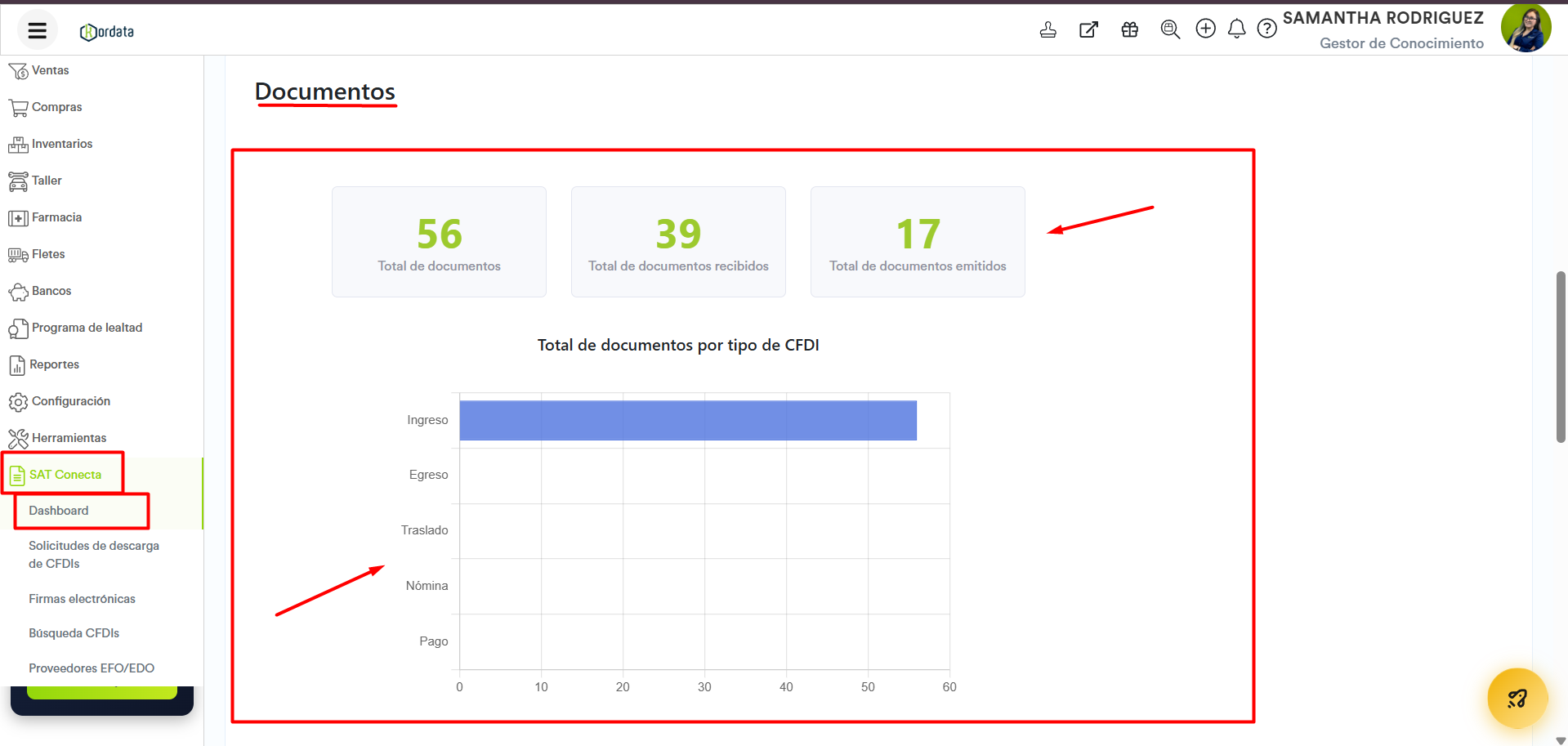This screenshot has height=746, width=1568.
Task: Click the plus circle add icon
Action: point(1205,29)
